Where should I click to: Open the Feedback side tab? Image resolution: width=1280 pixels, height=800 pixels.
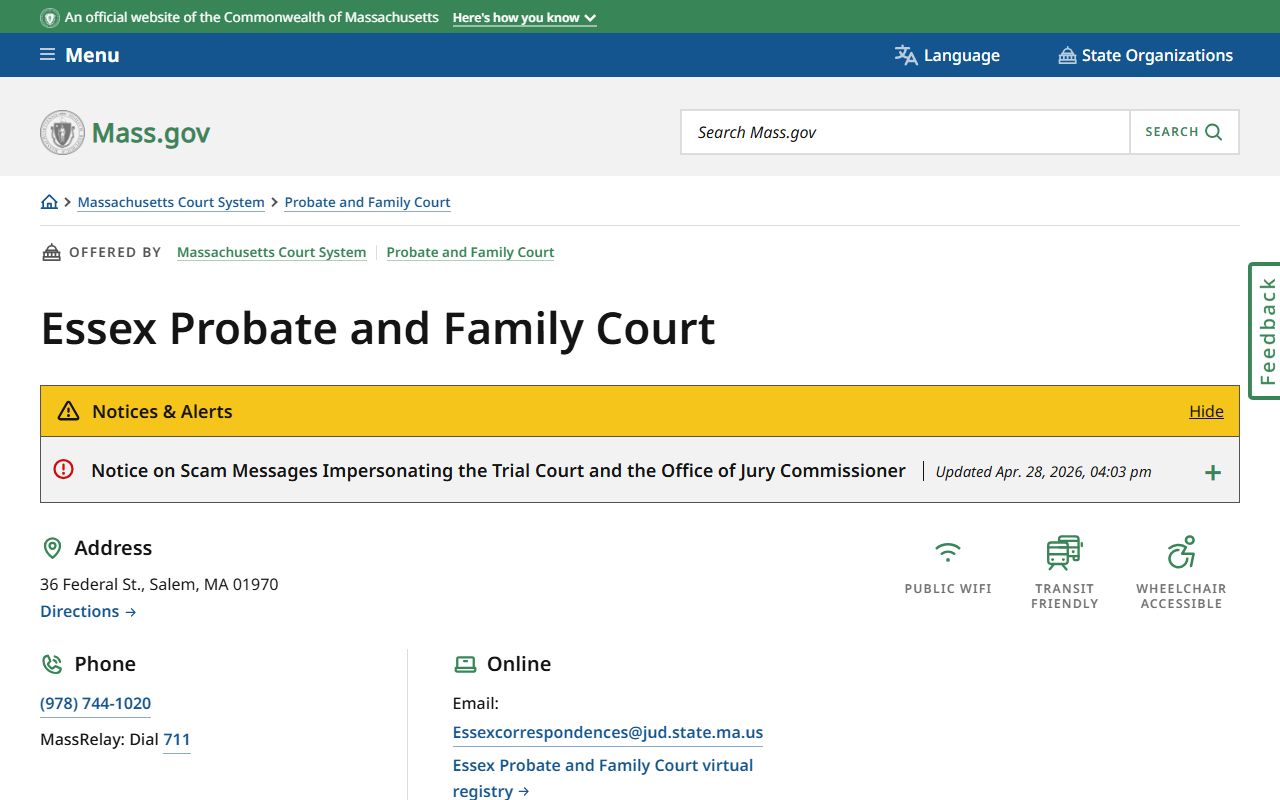[1265, 331]
